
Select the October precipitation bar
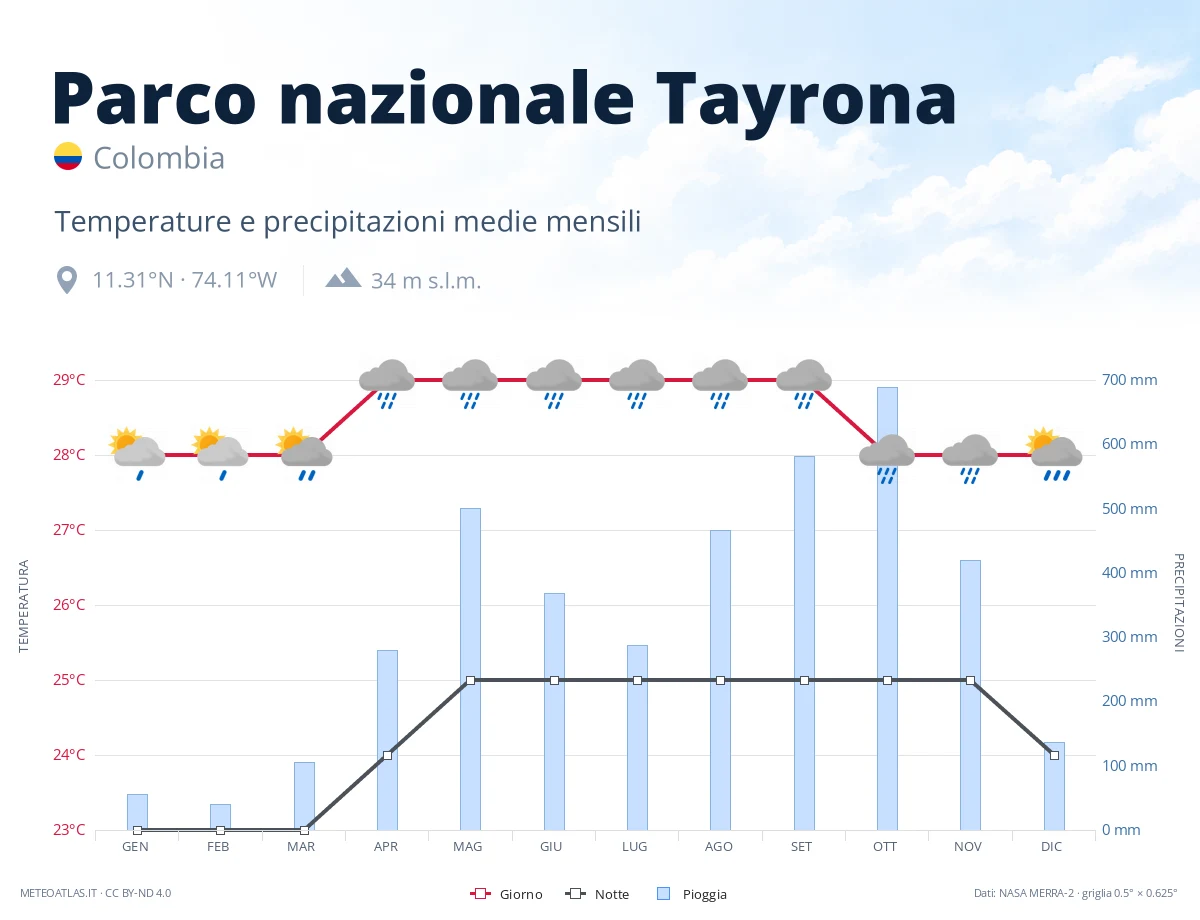point(887,608)
